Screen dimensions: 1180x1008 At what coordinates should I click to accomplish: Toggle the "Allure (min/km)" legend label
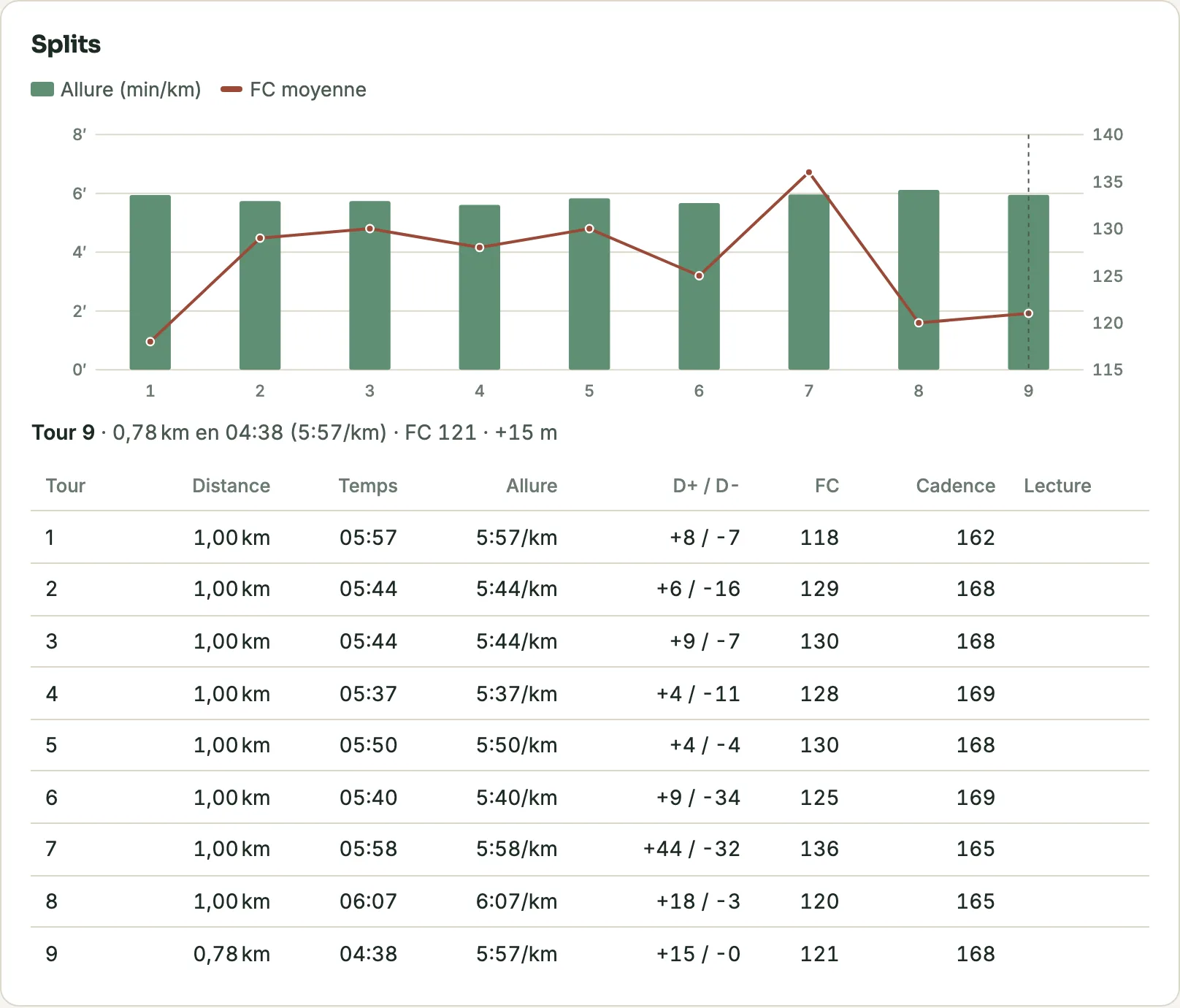click(131, 90)
